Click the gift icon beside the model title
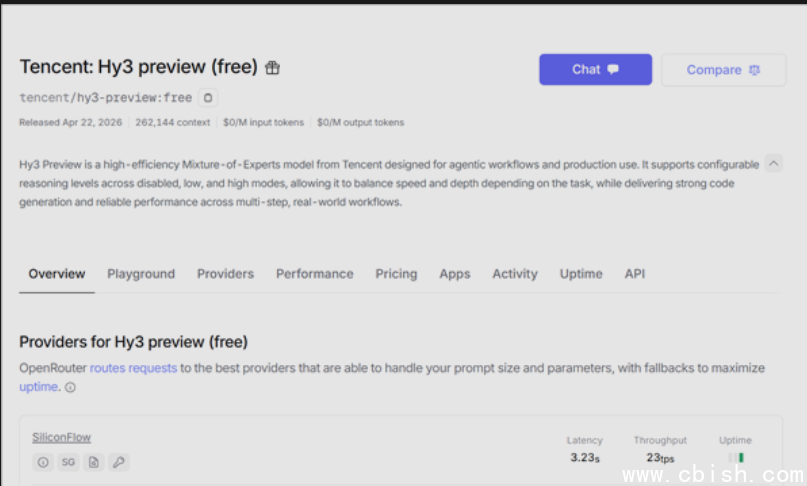Screen dimensions: 807x486 point(272,68)
